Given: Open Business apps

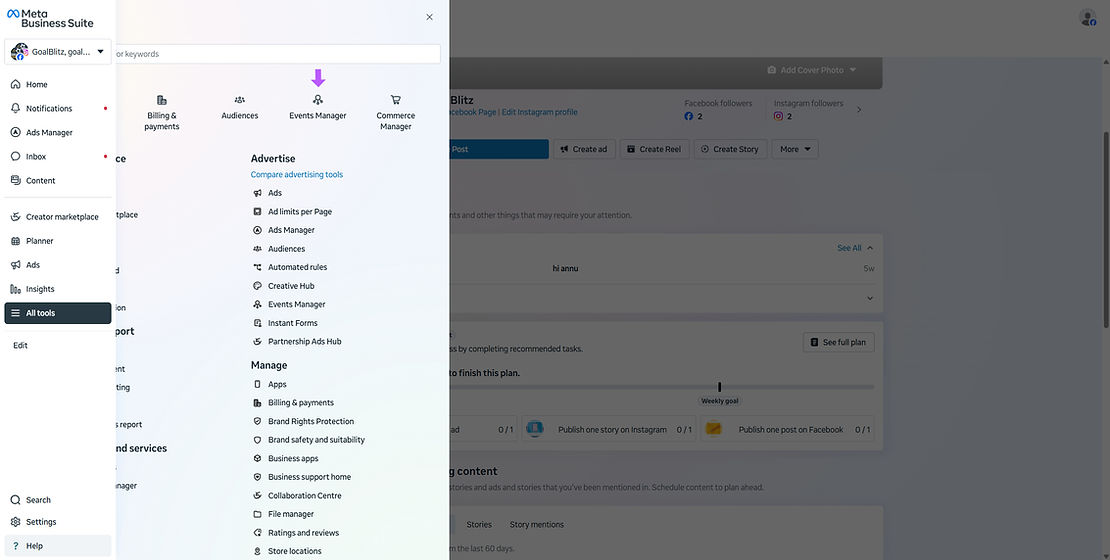Looking at the screenshot, I should coord(286,458).
